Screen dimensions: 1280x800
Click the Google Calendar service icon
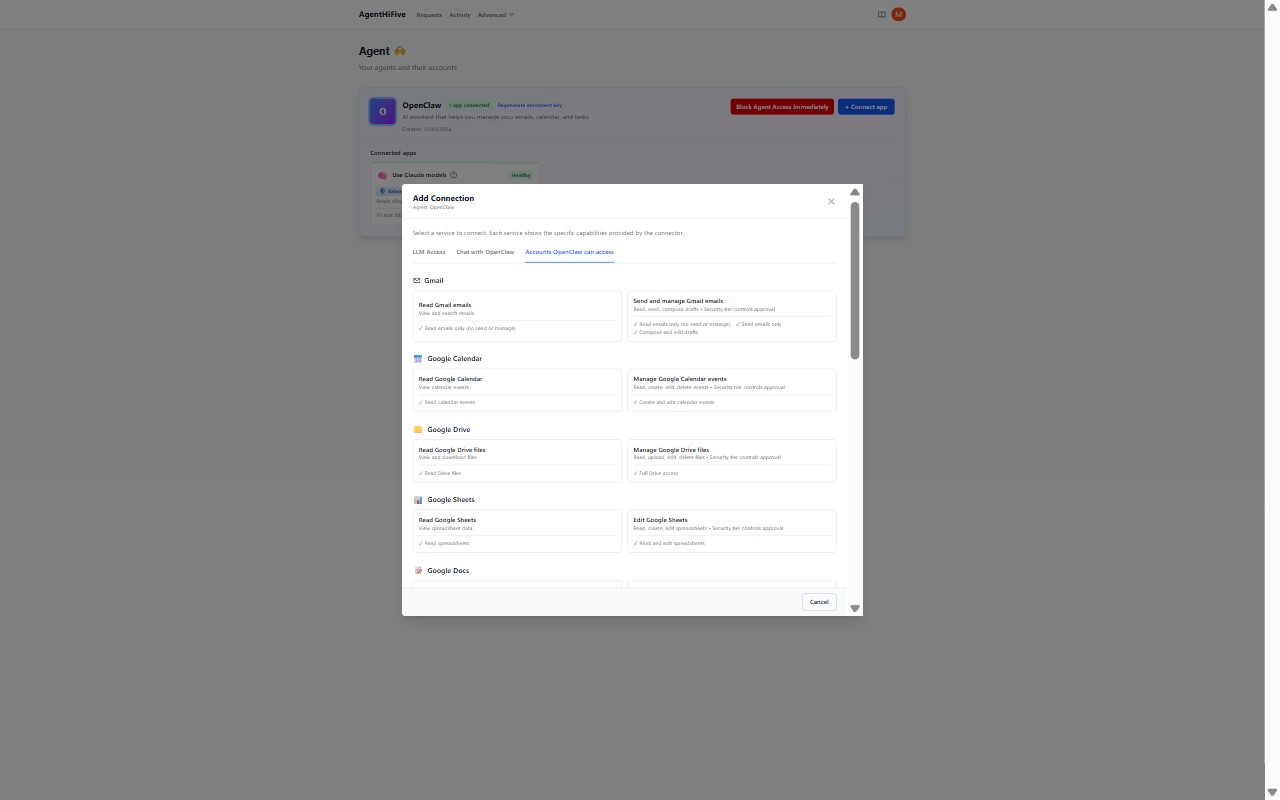[418, 358]
